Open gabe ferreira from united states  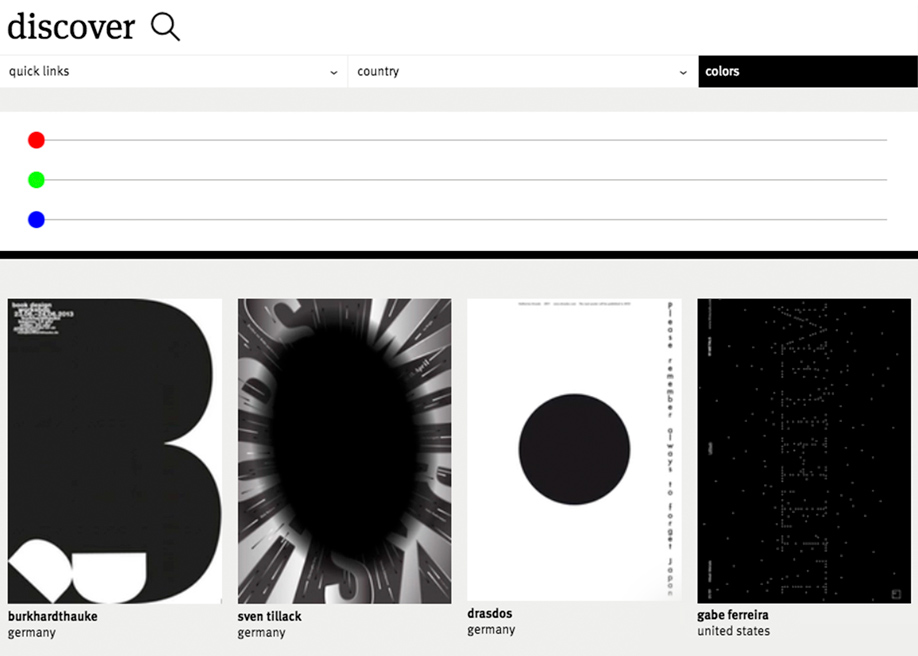[x=731, y=615]
